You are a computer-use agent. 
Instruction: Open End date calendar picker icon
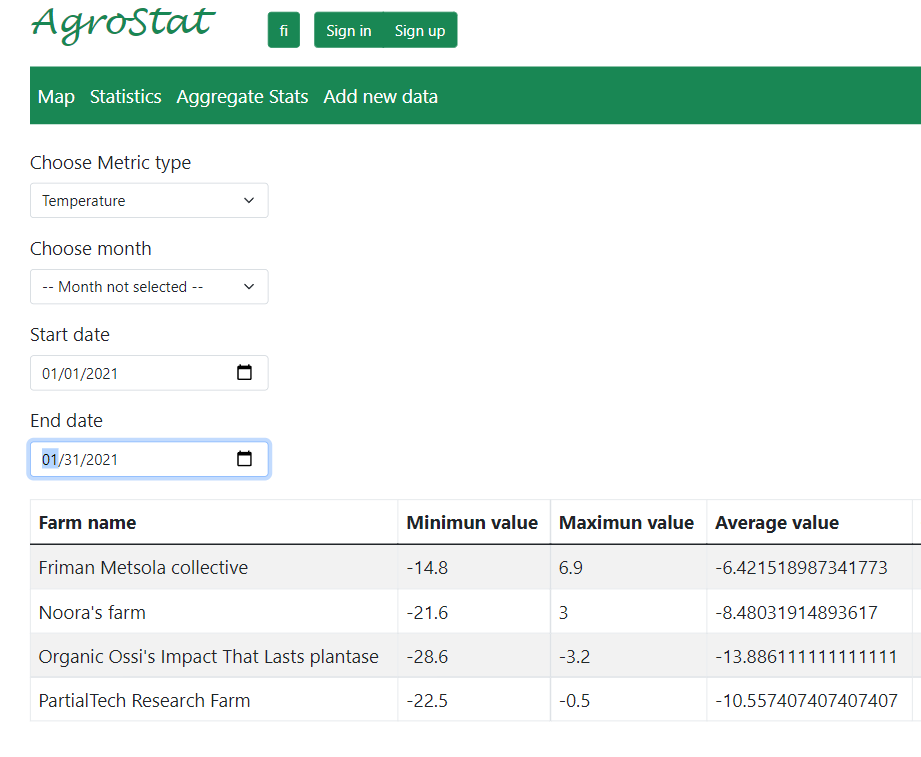244,459
